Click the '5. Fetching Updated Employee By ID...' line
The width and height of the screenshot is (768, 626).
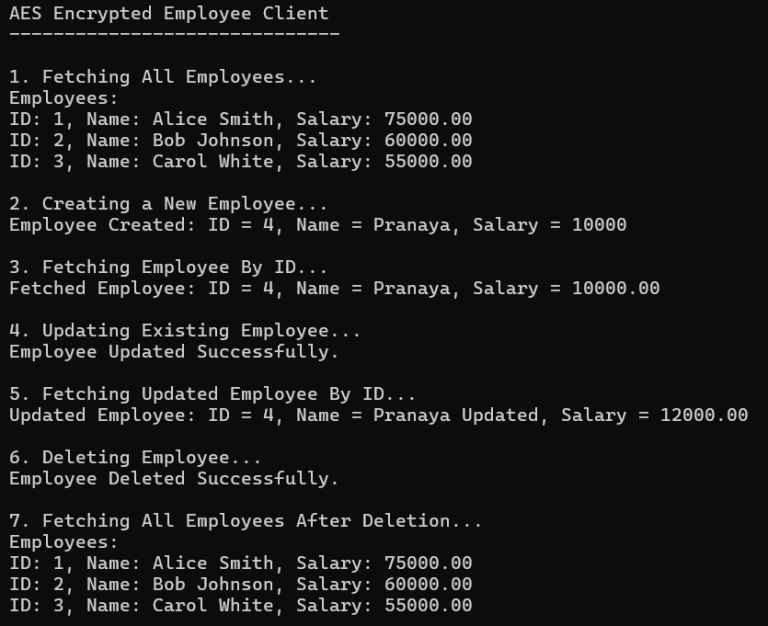pos(213,394)
